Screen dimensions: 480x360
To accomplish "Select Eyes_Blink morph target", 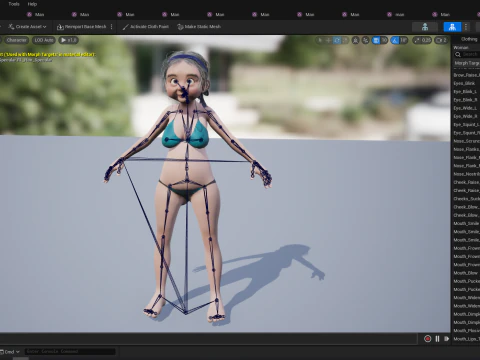I will [464, 83].
